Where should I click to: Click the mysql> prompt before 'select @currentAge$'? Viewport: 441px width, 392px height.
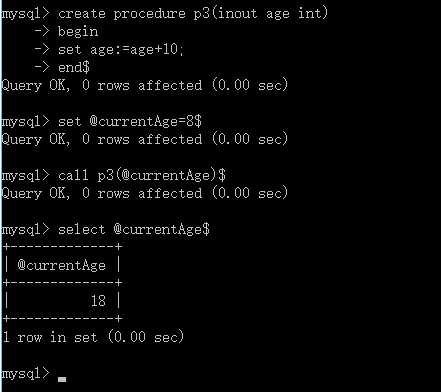pos(26,230)
